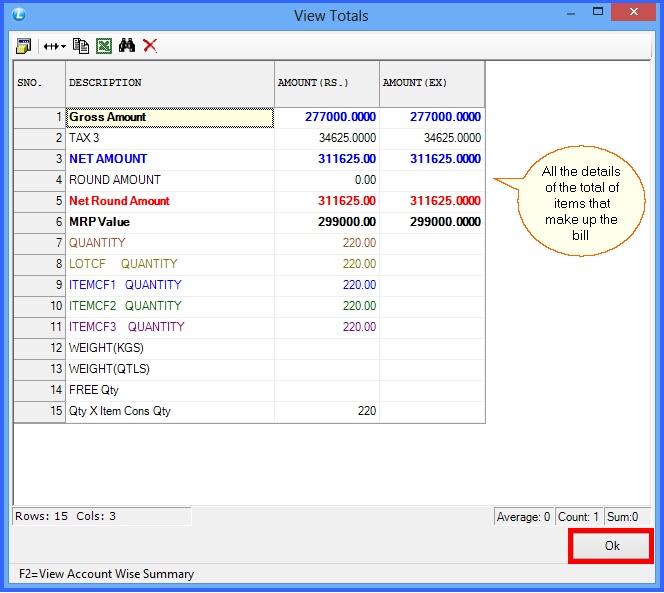Click the red X delete icon
The height and width of the screenshot is (593, 664).
150,46
